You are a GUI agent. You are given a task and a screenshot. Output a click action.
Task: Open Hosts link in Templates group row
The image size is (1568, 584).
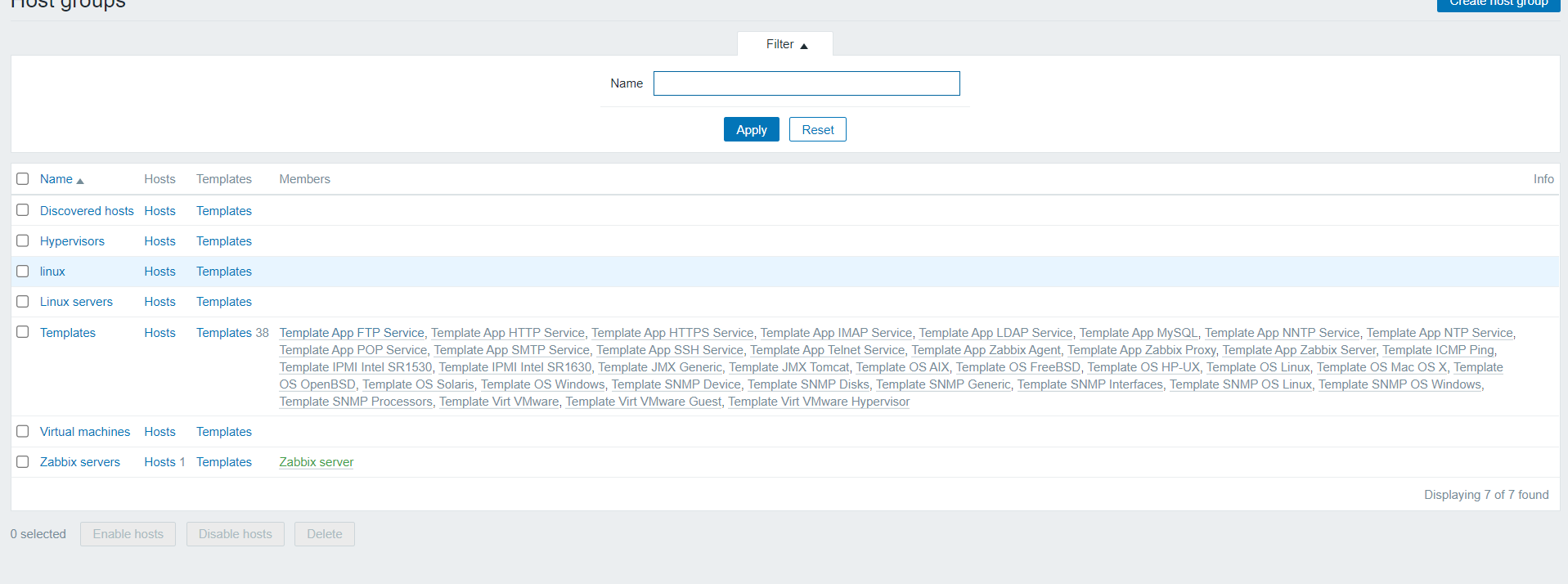click(x=159, y=333)
